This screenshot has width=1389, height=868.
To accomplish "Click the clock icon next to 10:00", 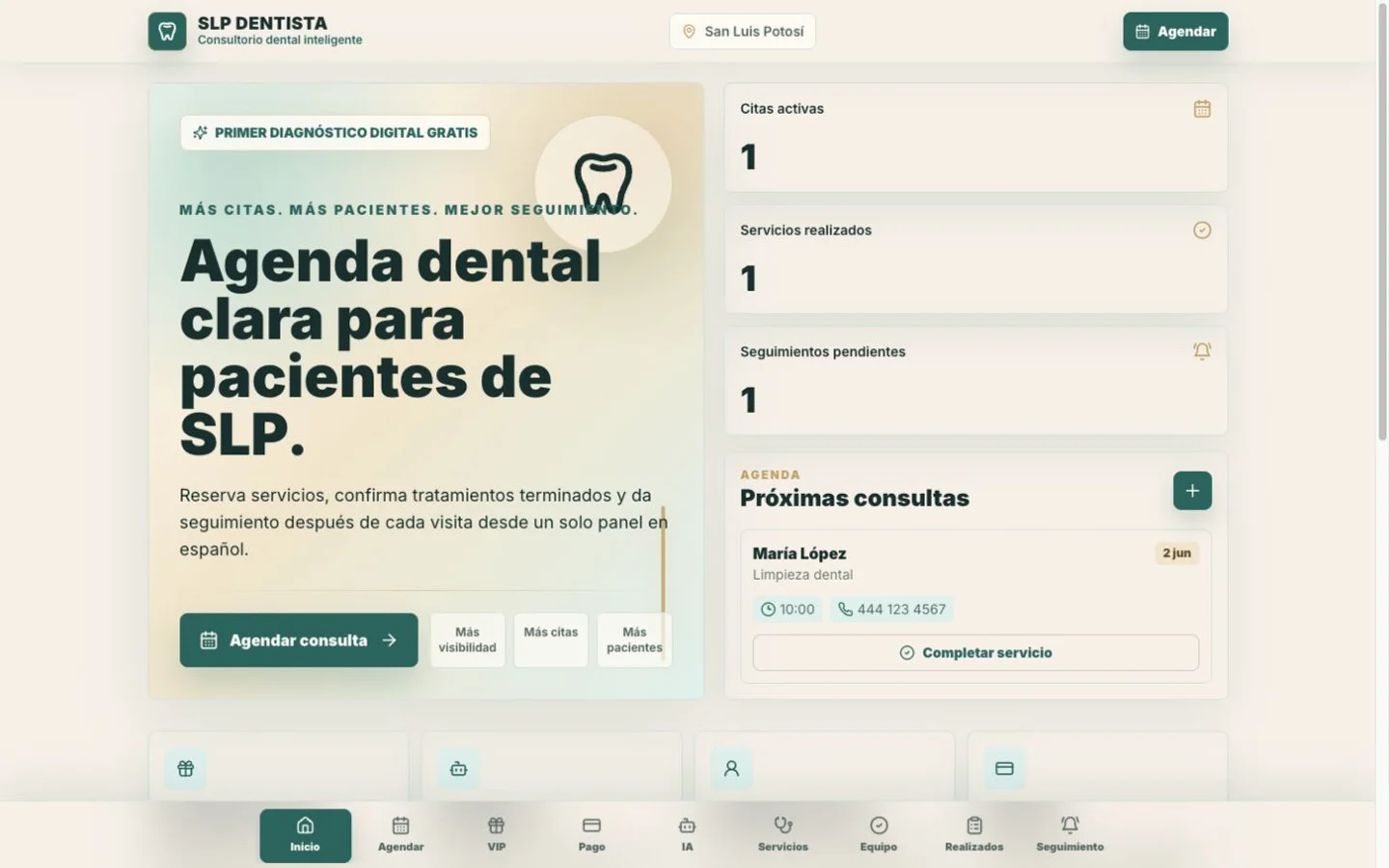I will (768, 610).
